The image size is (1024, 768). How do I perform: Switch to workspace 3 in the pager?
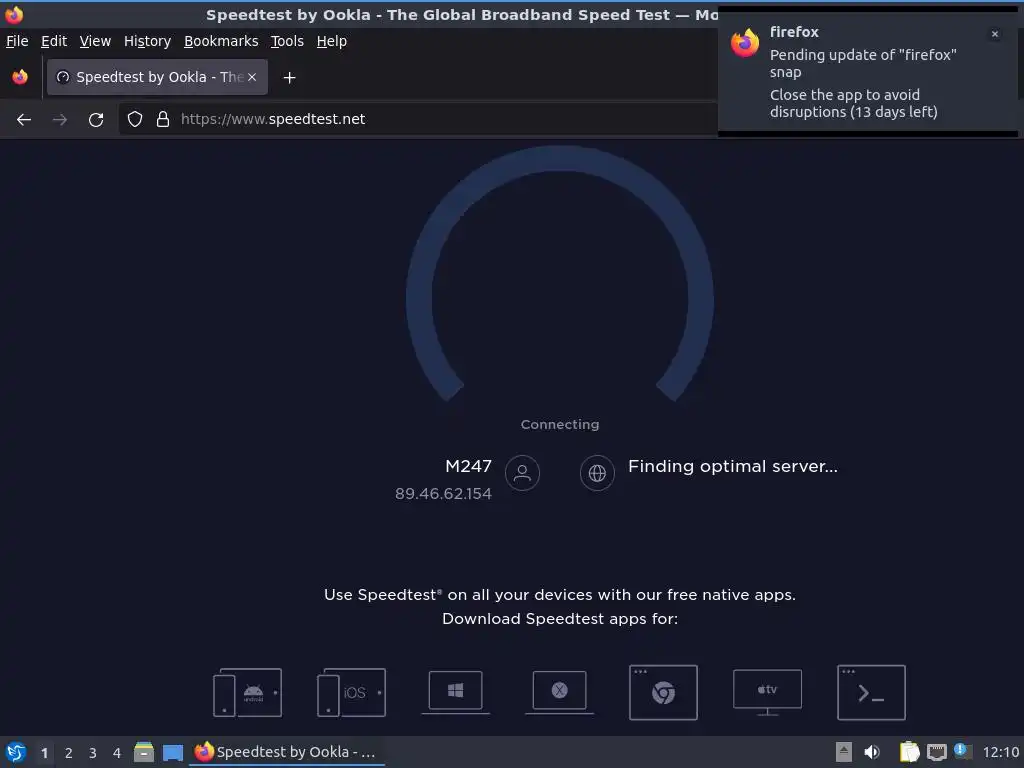93,753
